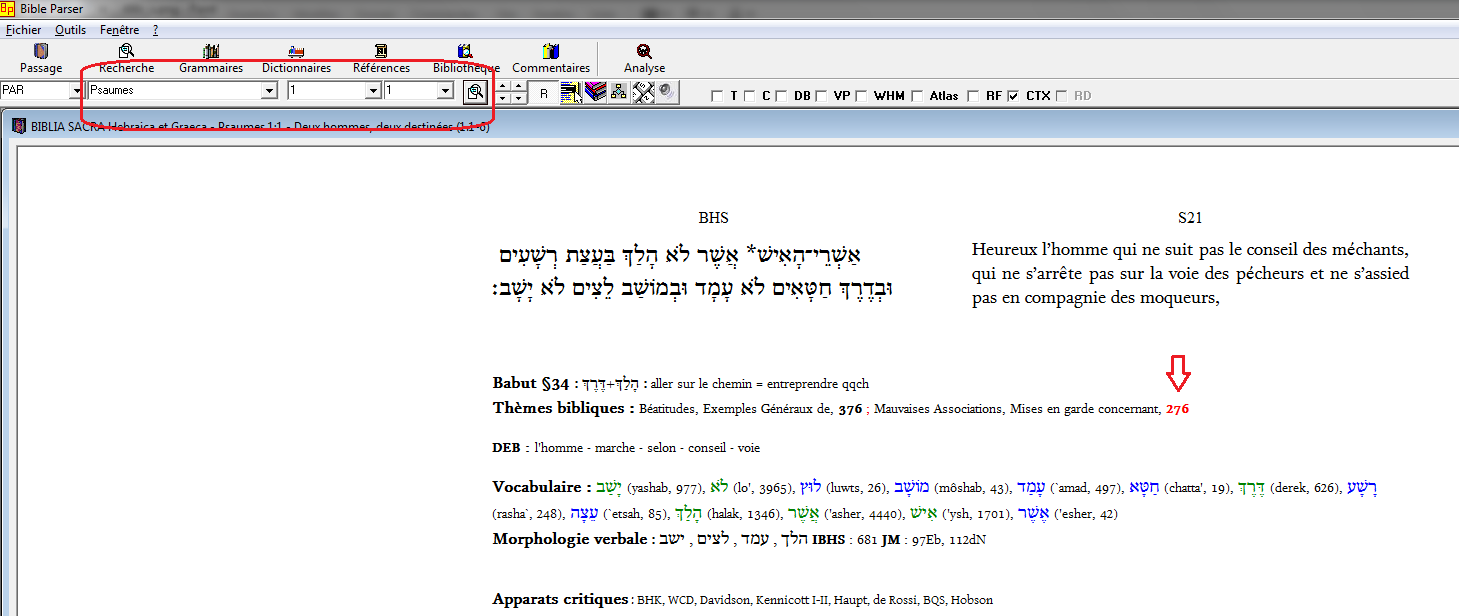Click the R button in toolbar
The width and height of the screenshot is (1459, 616).
(x=544, y=92)
